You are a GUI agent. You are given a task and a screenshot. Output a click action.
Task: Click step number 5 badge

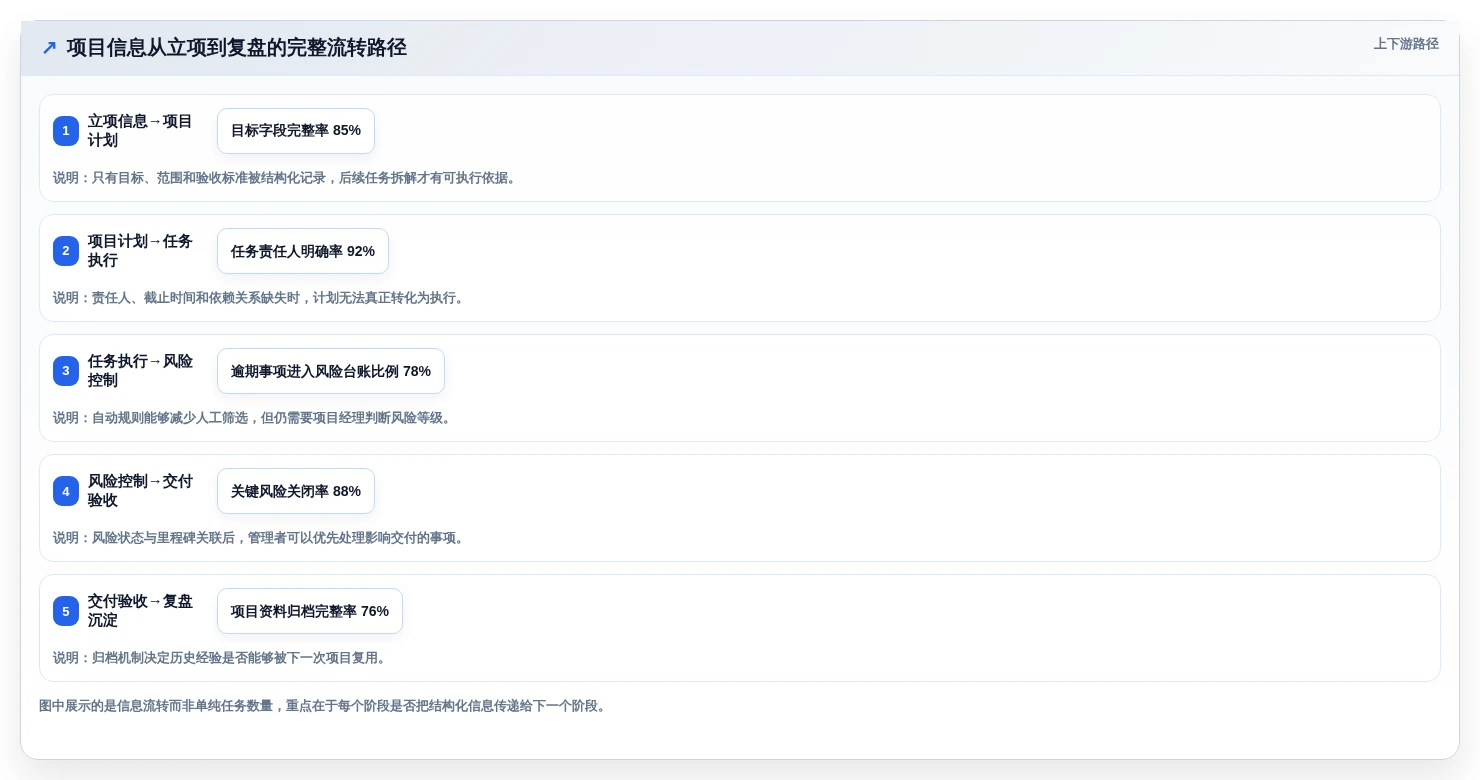(66, 611)
